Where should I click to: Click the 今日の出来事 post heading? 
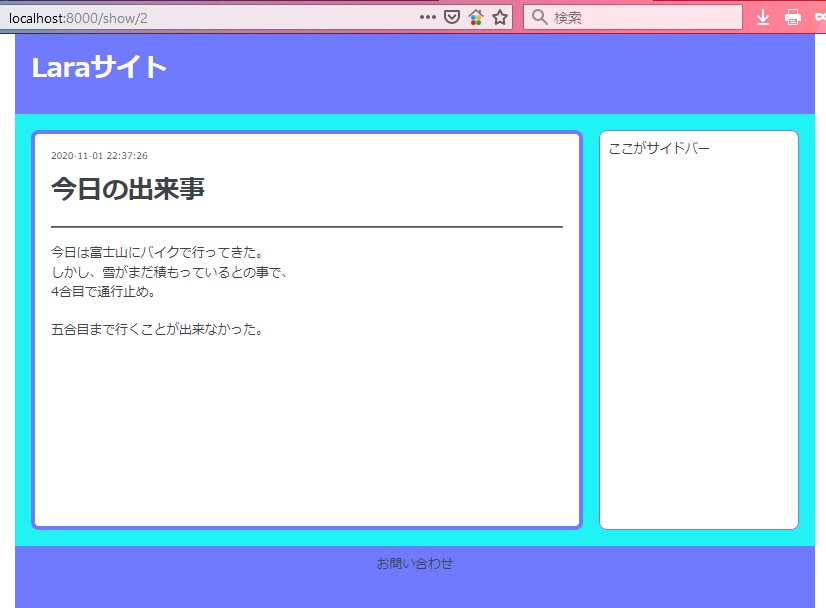pos(128,188)
